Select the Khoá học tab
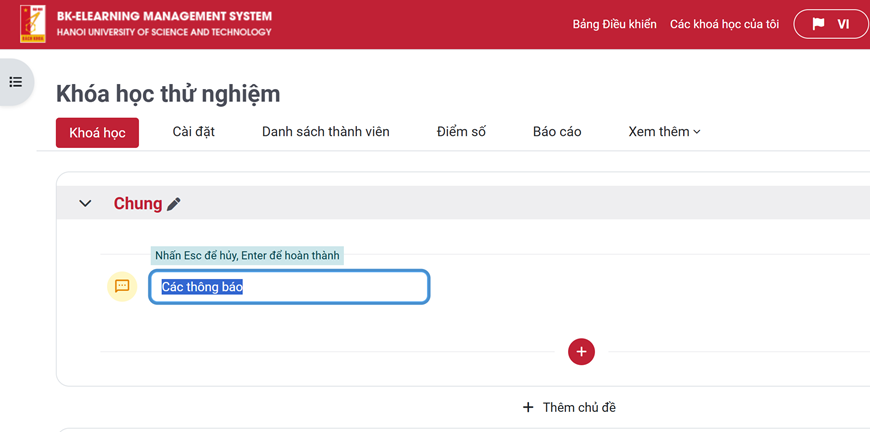This screenshot has height=432, width=870. (97, 133)
